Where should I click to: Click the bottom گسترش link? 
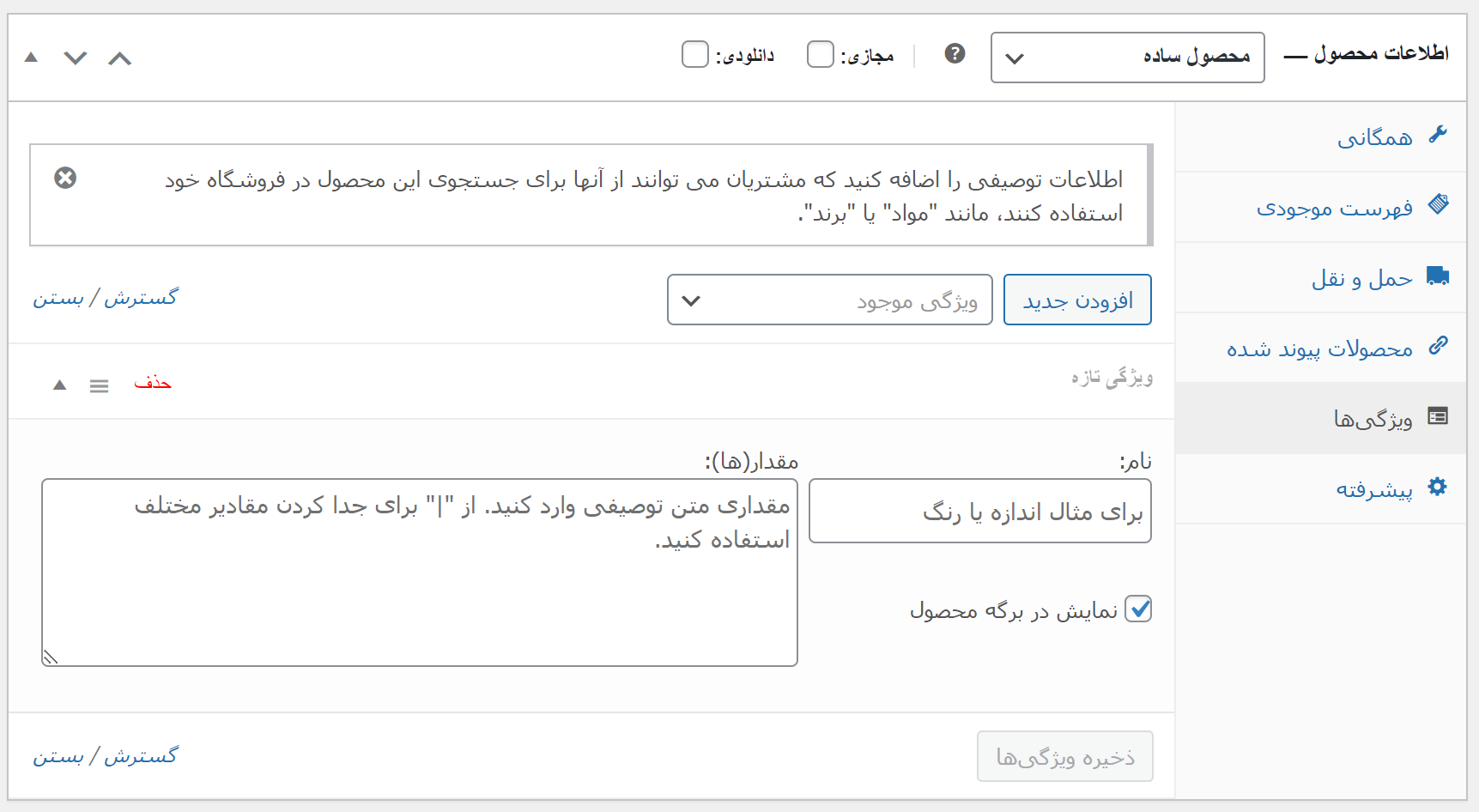tap(141, 756)
